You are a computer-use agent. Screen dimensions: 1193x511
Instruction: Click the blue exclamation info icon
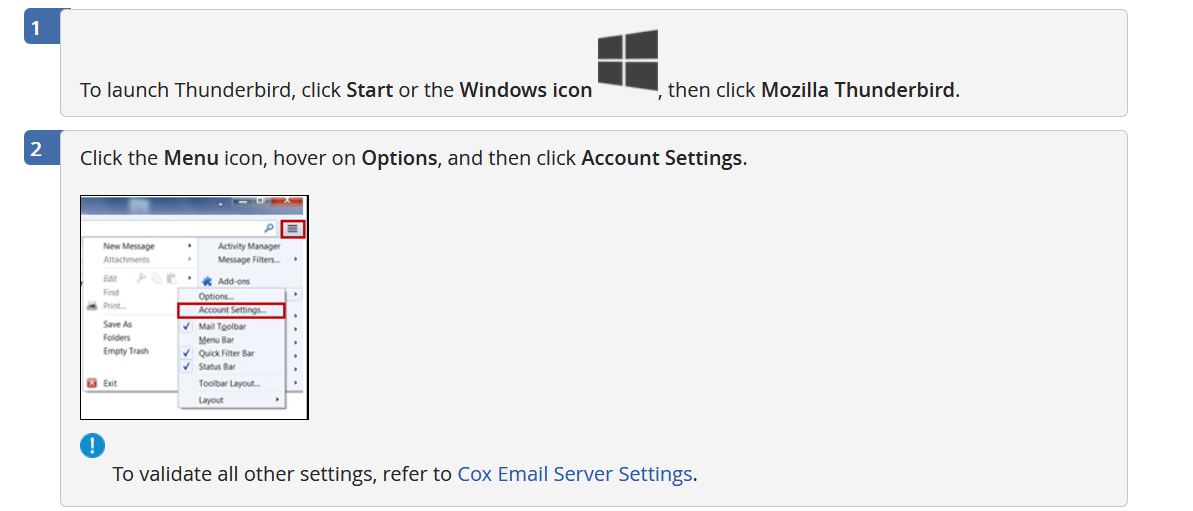93,446
